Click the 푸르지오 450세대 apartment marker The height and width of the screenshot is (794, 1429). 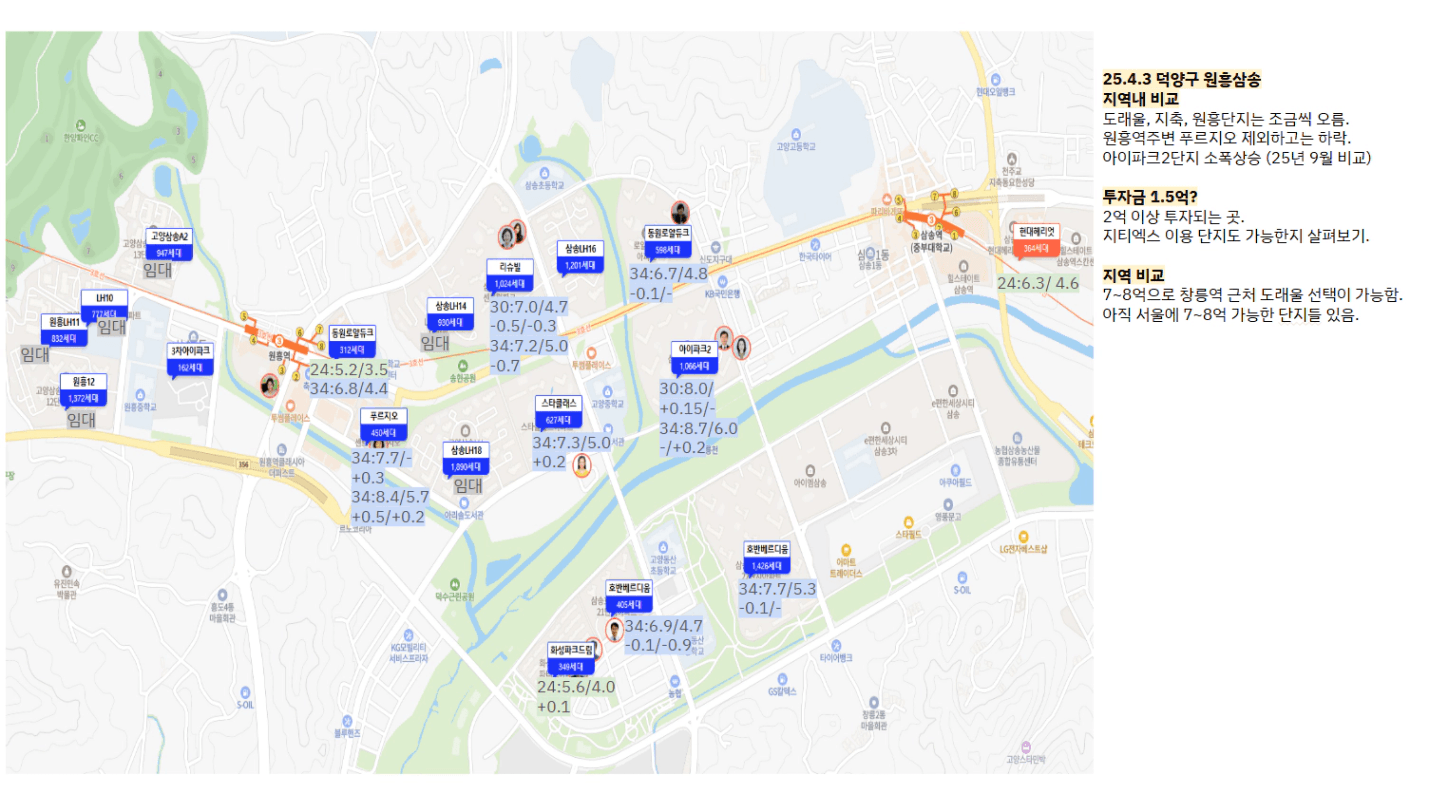[383, 424]
